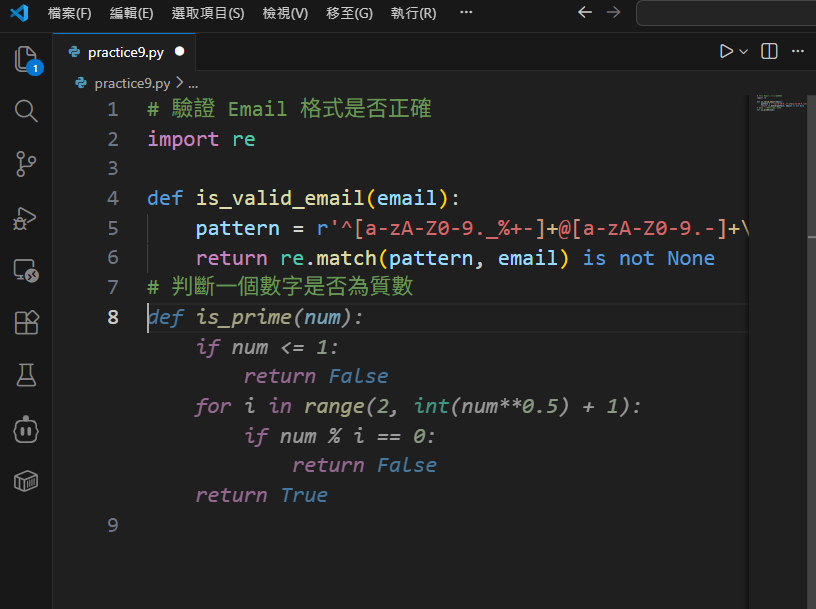Viewport: 816px width, 609px height.
Task: Split the editor to the right
Action: 769,51
